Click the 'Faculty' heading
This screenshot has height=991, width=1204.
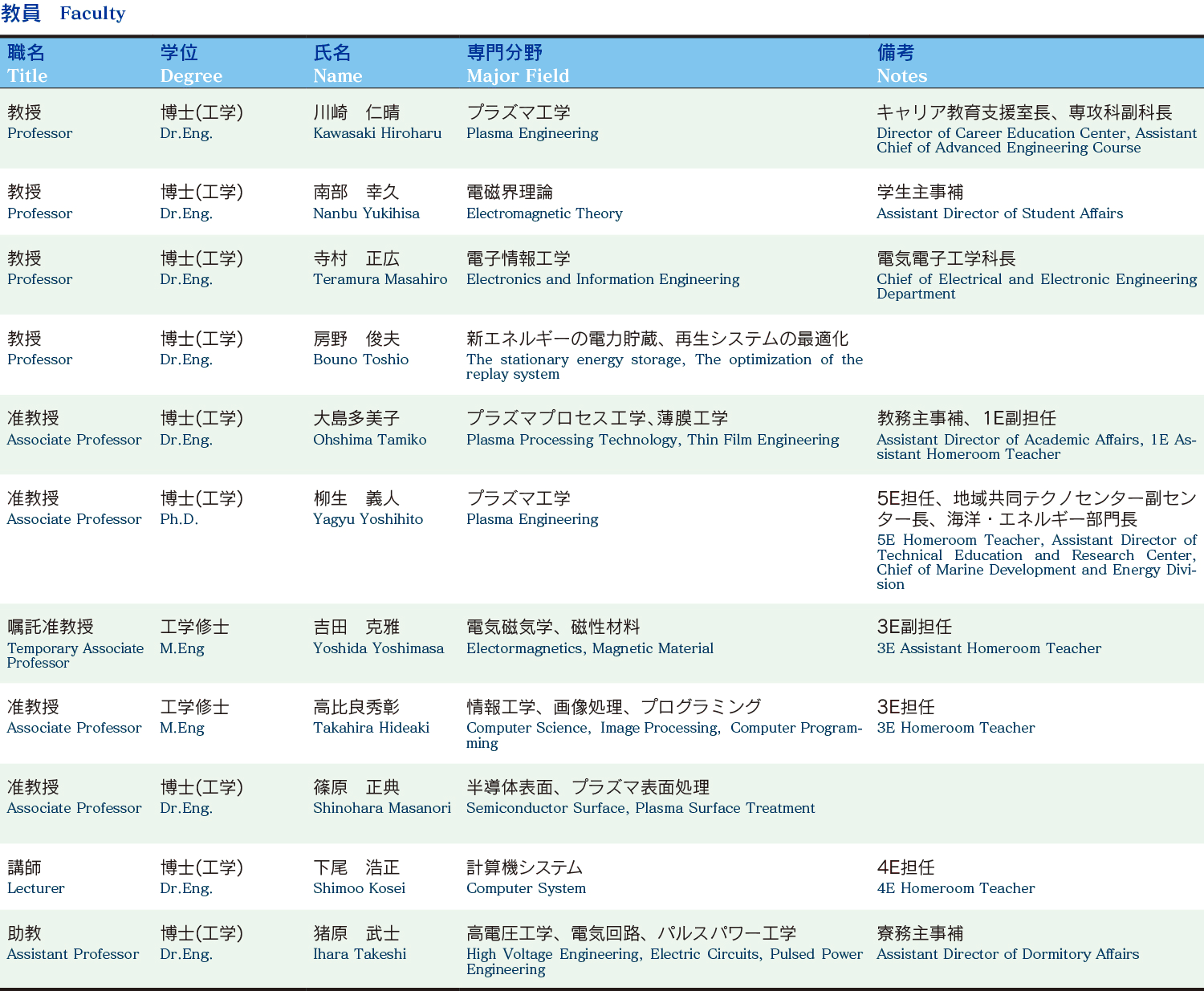click(x=92, y=14)
